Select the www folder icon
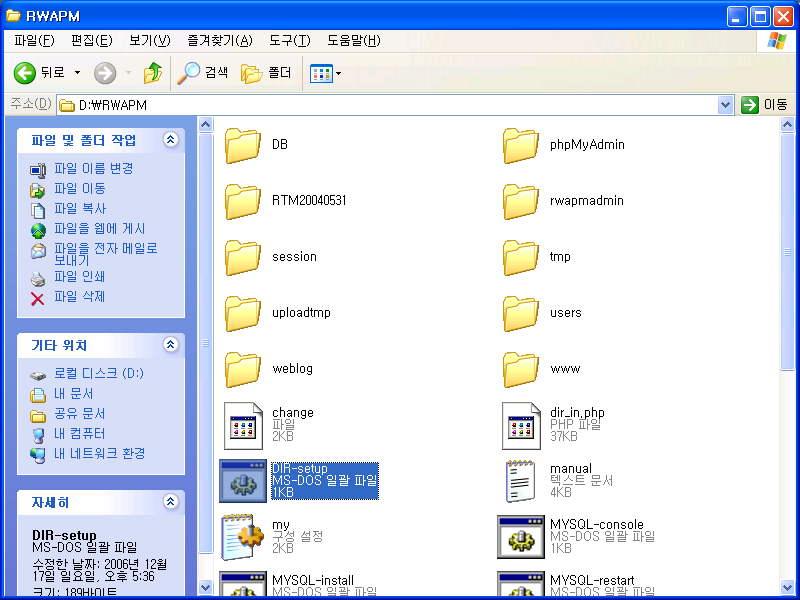The height and width of the screenshot is (600, 800). pos(520,370)
